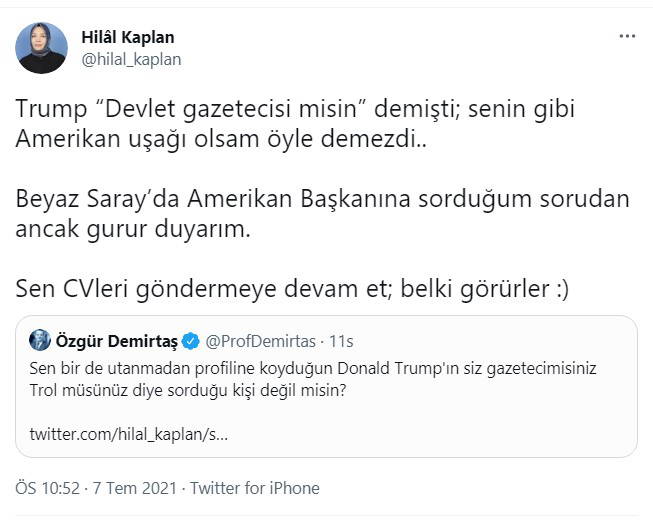
Task: Click the 11s timestamp in quoted tweet
Action: coord(340,341)
